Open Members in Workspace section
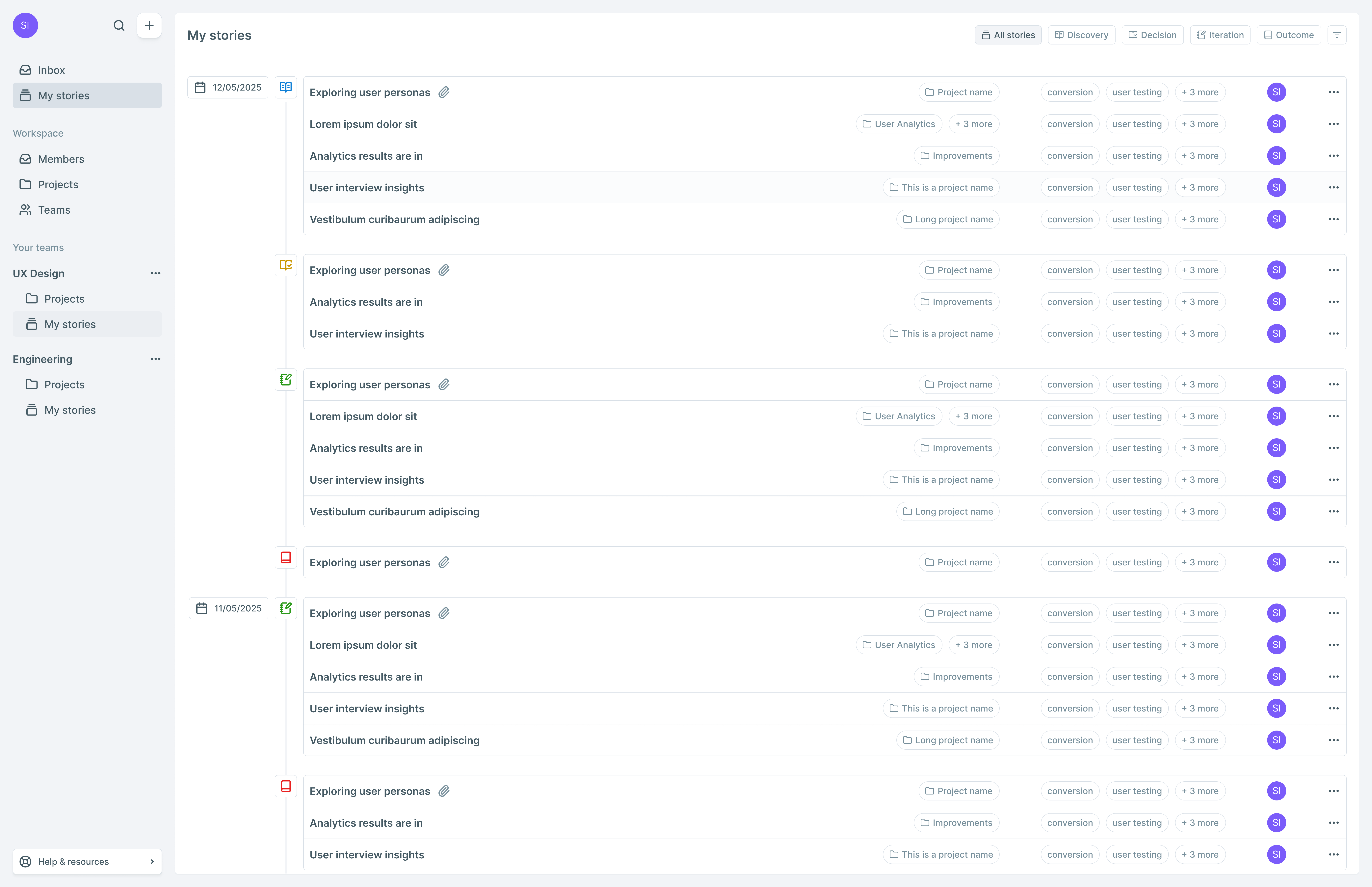The image size is (1372, 887). [61, 159]
